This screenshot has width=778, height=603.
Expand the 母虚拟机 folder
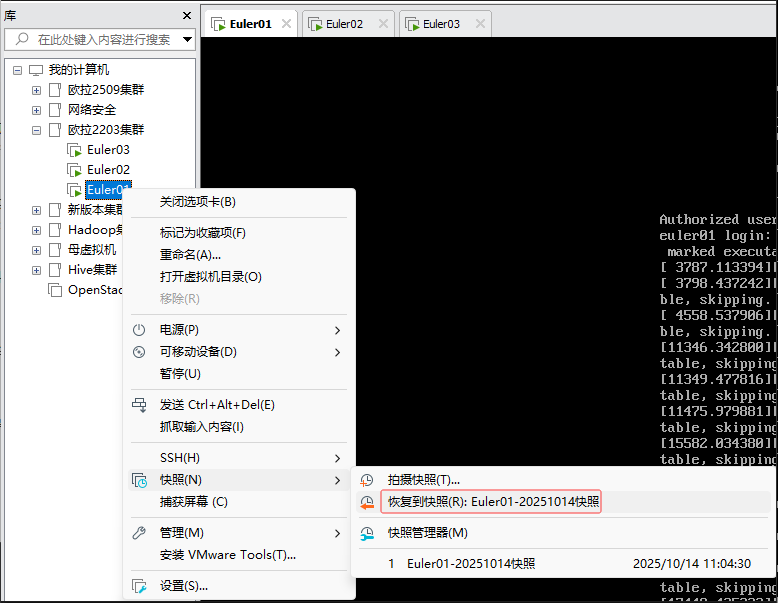coord(36,250)
